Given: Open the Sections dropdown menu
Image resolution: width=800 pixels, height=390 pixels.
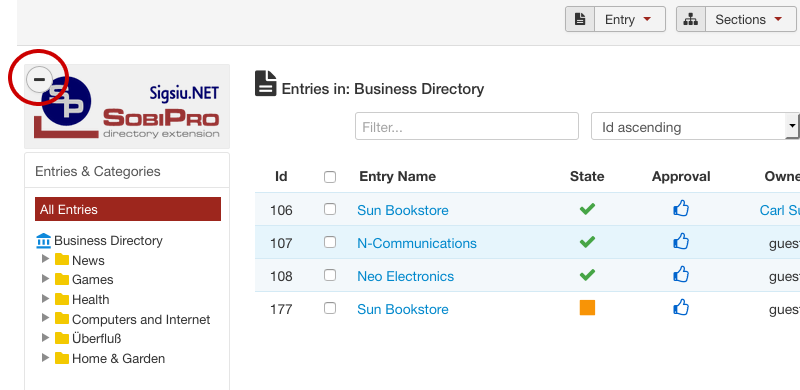Looking at the screenshot, I should tap(751, 19).
